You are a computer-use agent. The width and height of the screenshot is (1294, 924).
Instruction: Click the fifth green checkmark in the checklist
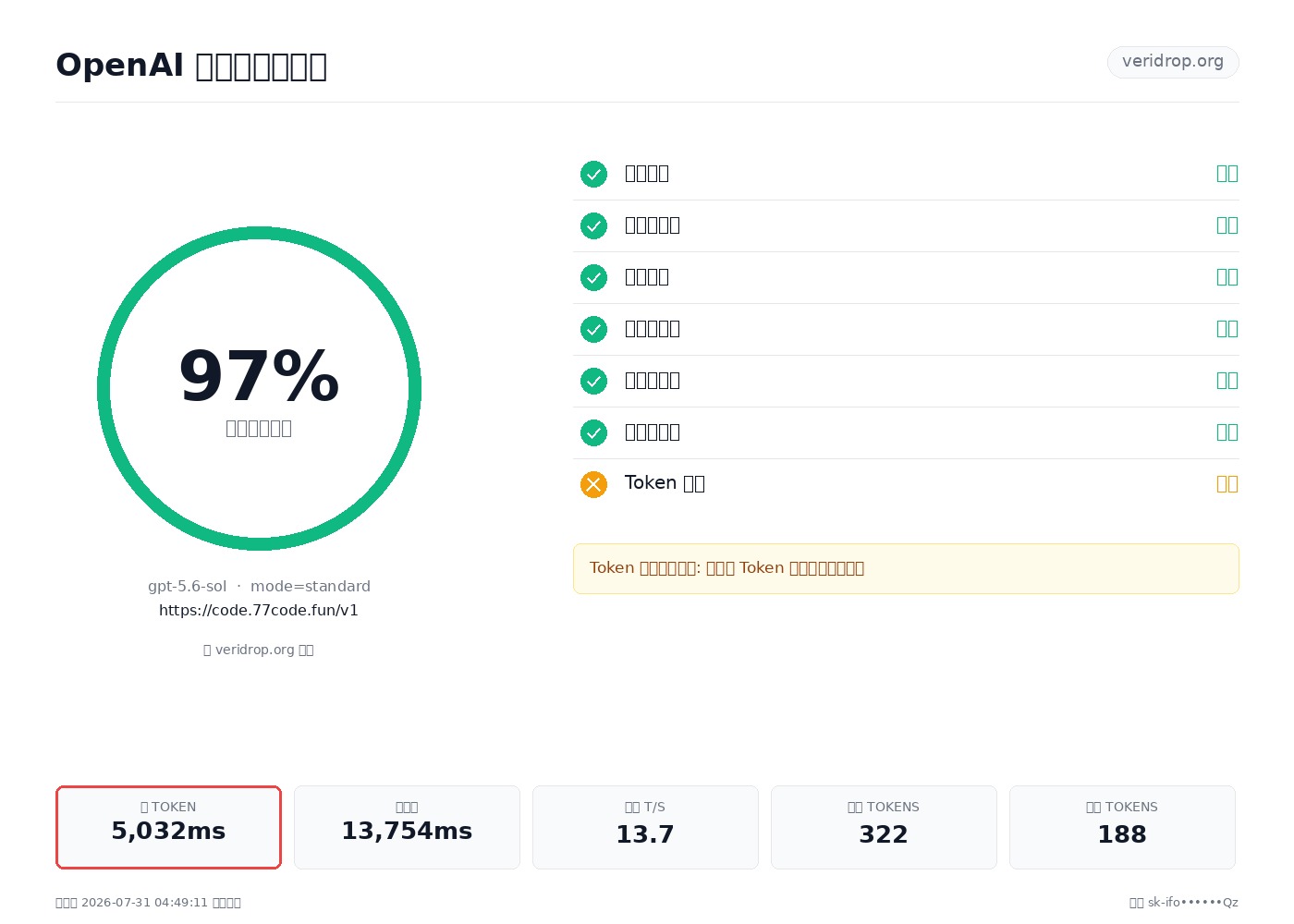[x=593, y=381]
